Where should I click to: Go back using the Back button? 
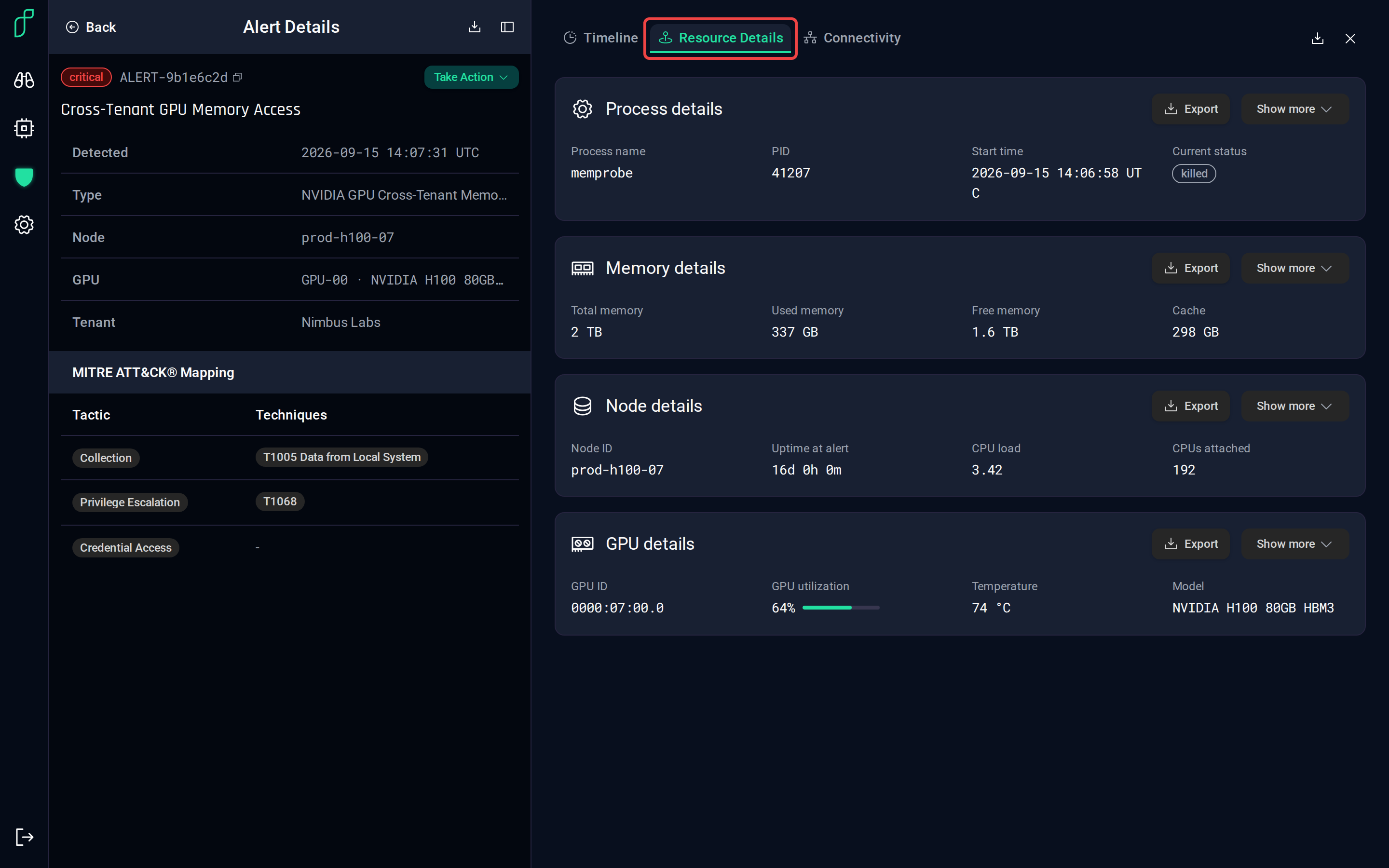[x=91, y=27]
